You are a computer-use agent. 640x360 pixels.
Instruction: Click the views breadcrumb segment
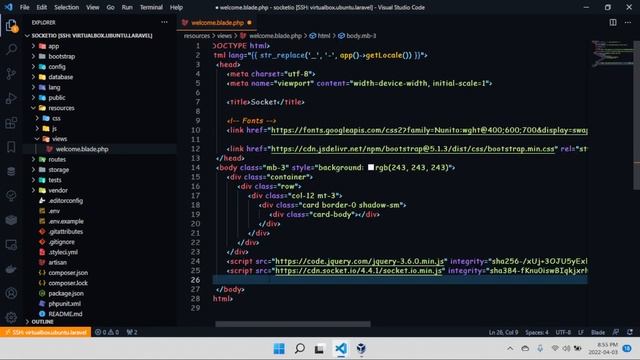click(x=224, y=36)
